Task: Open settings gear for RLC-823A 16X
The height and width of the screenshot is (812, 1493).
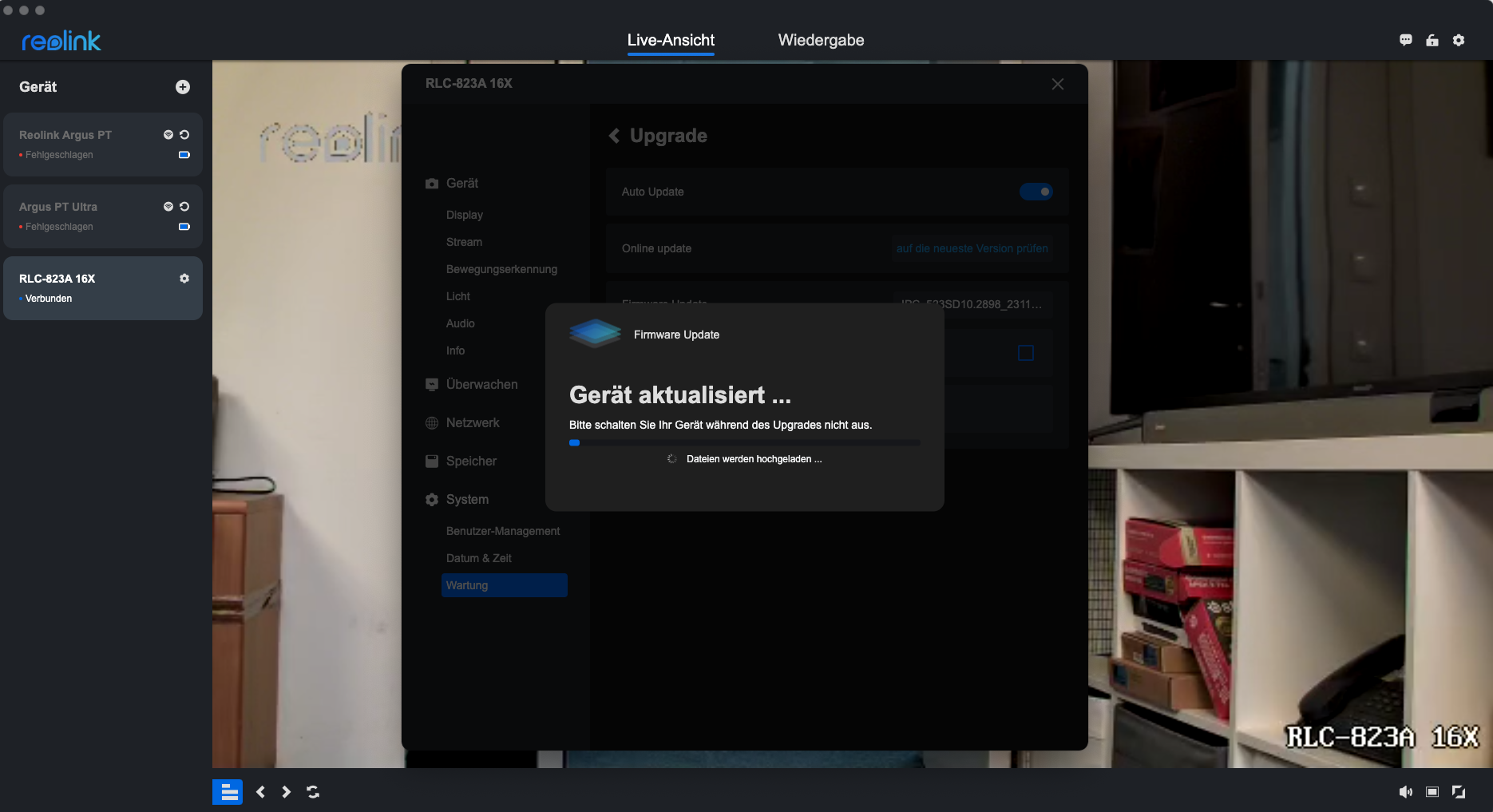Action: [184, 279]
